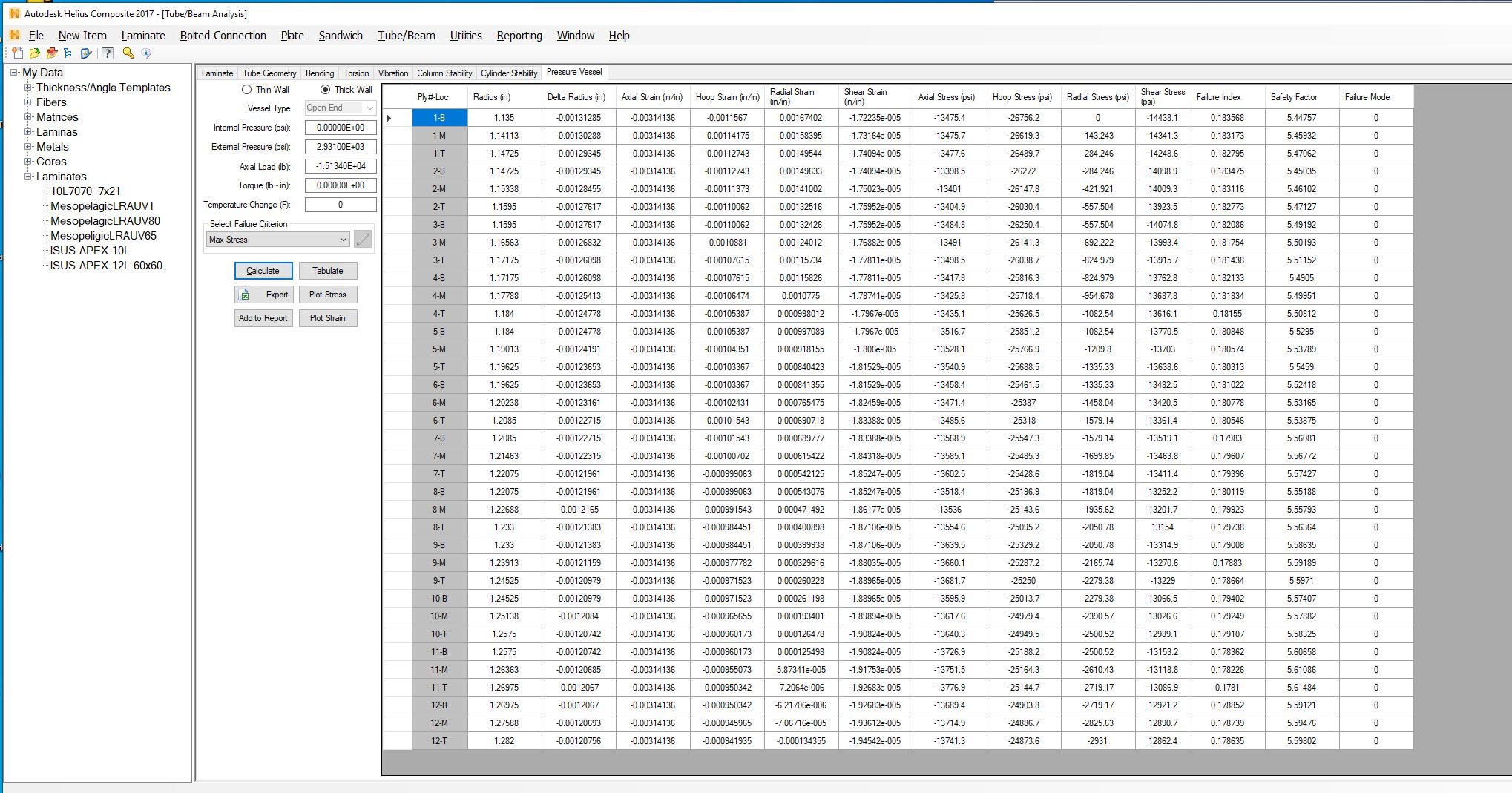1512x793 pixels.
Task: Click the blue document pencil toolbar icon
Action: pyautogui.click(x=86, y=53)
